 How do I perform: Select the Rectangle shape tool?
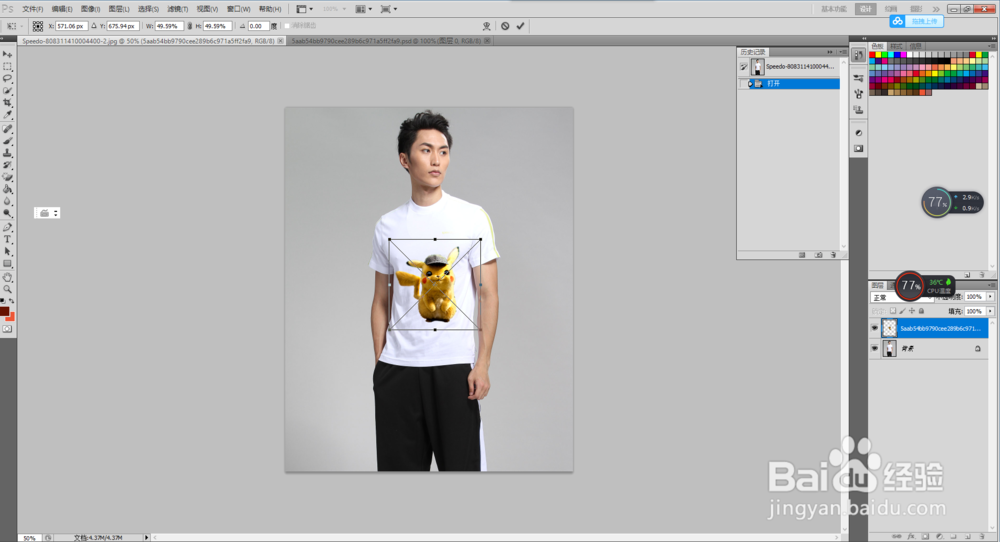(8, 264)
